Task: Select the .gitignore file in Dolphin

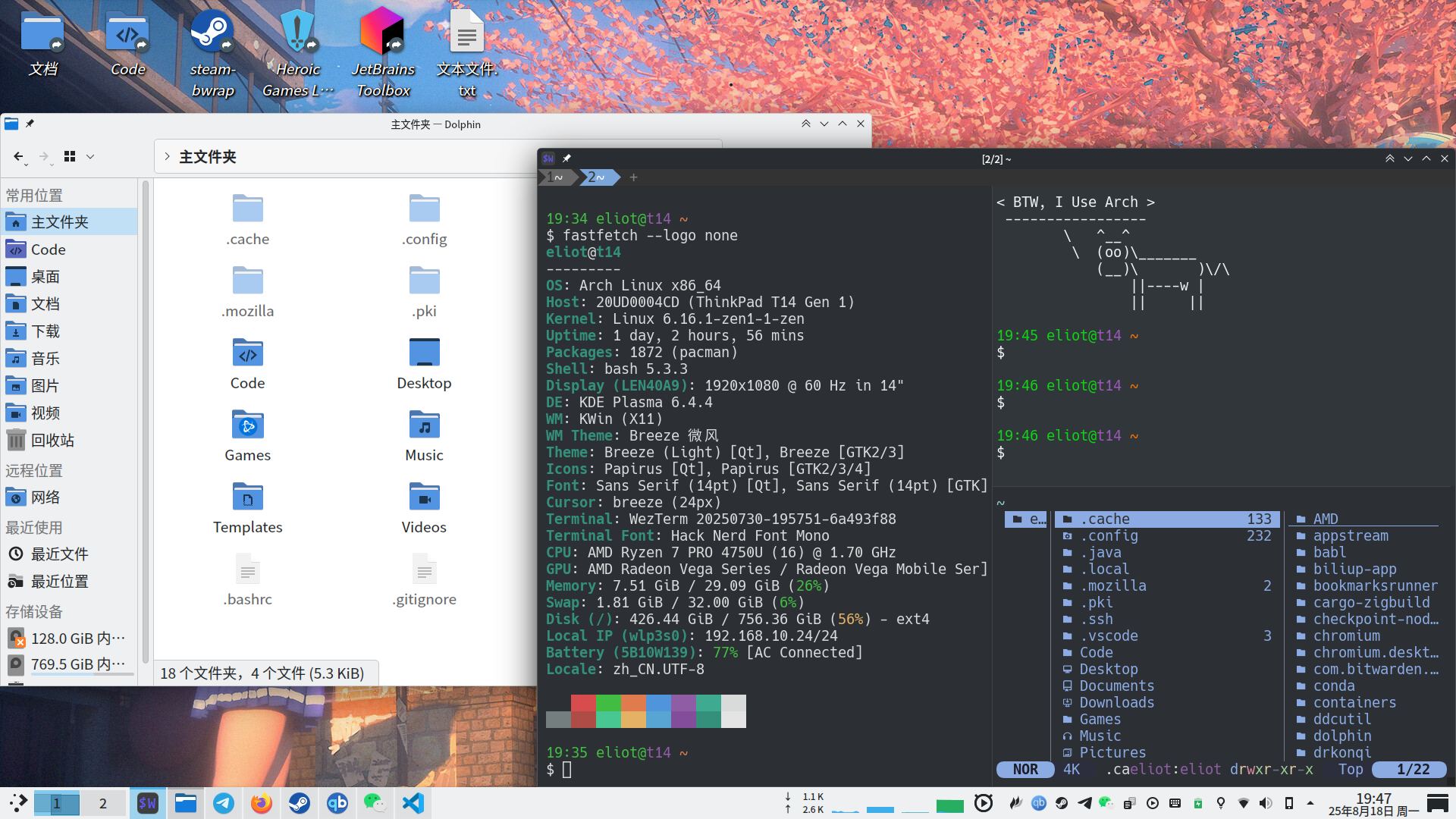Action: pos(424,580)
